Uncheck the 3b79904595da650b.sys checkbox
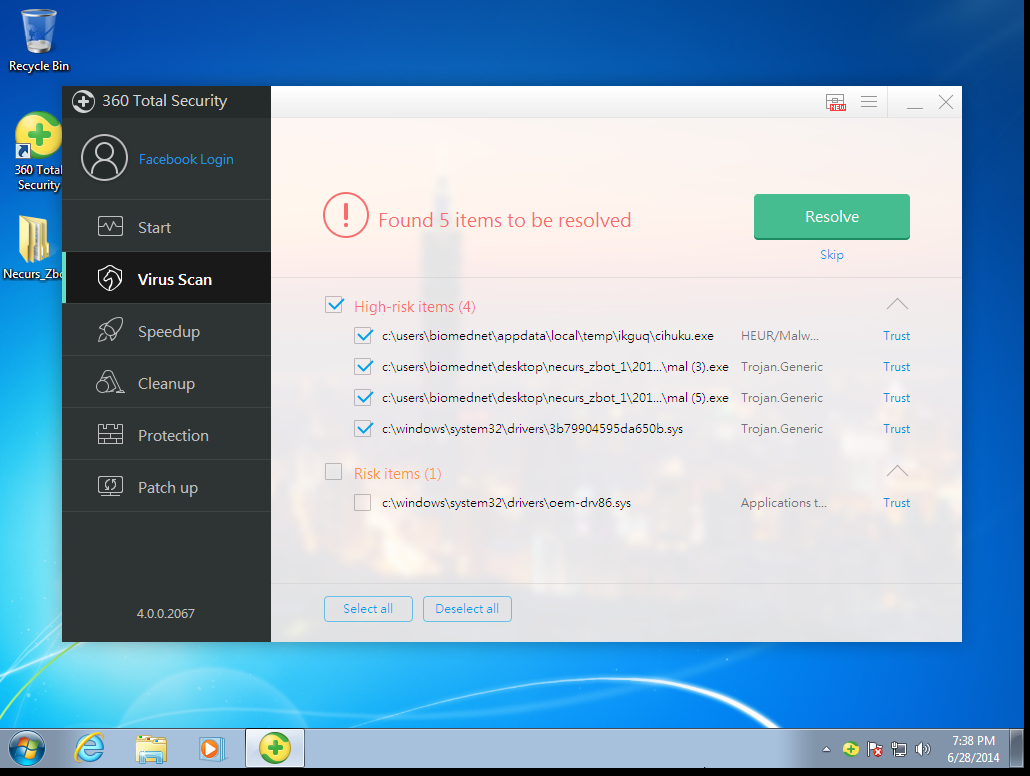 [363, 428]
